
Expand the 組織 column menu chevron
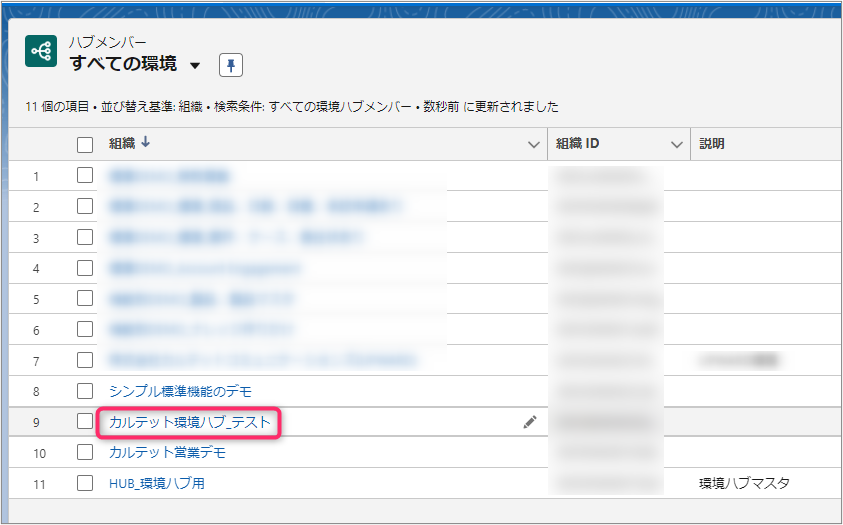click(533, 145)
